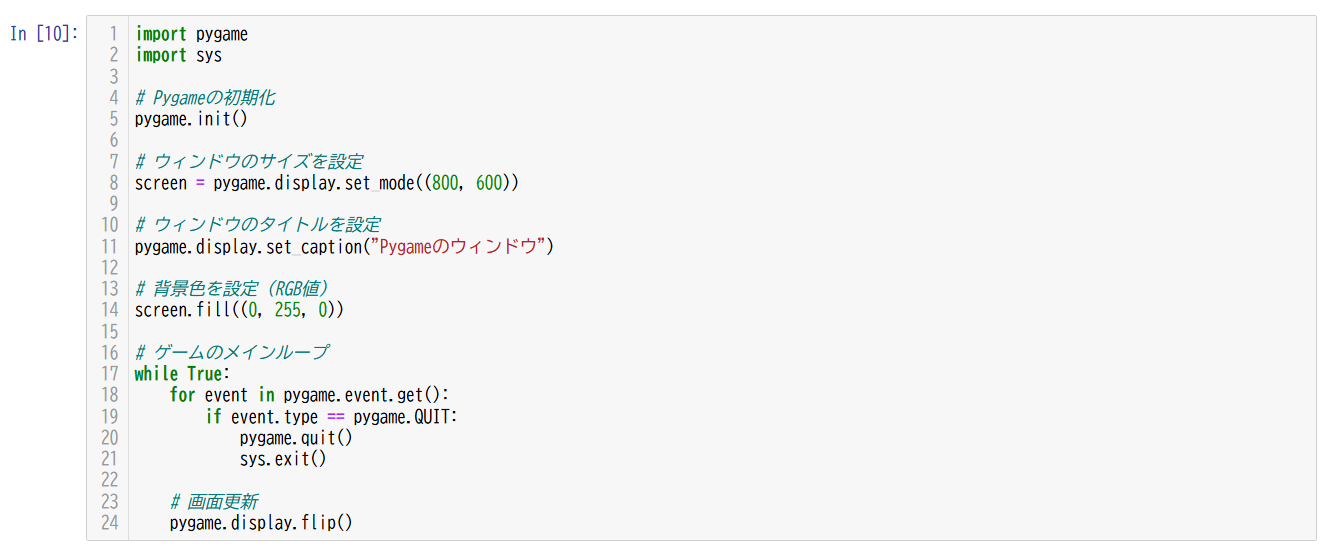This screenshot has height=546, width=1333.
Task: Click the "# 画面更新" comment
Action: pyautogui.click(x=214, y=502)
